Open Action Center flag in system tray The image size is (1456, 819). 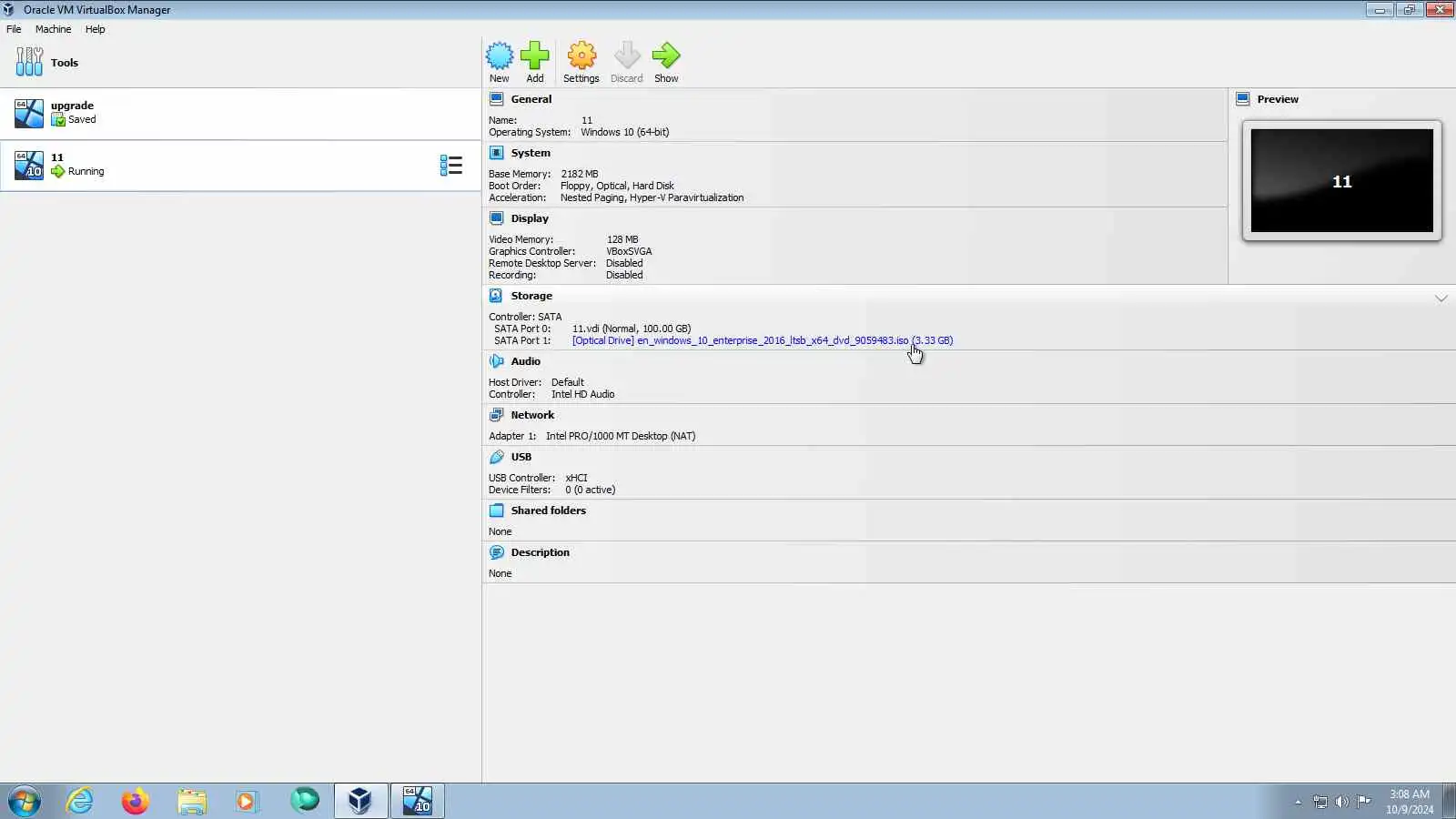pyautogui.click(x=1364, y=802)
